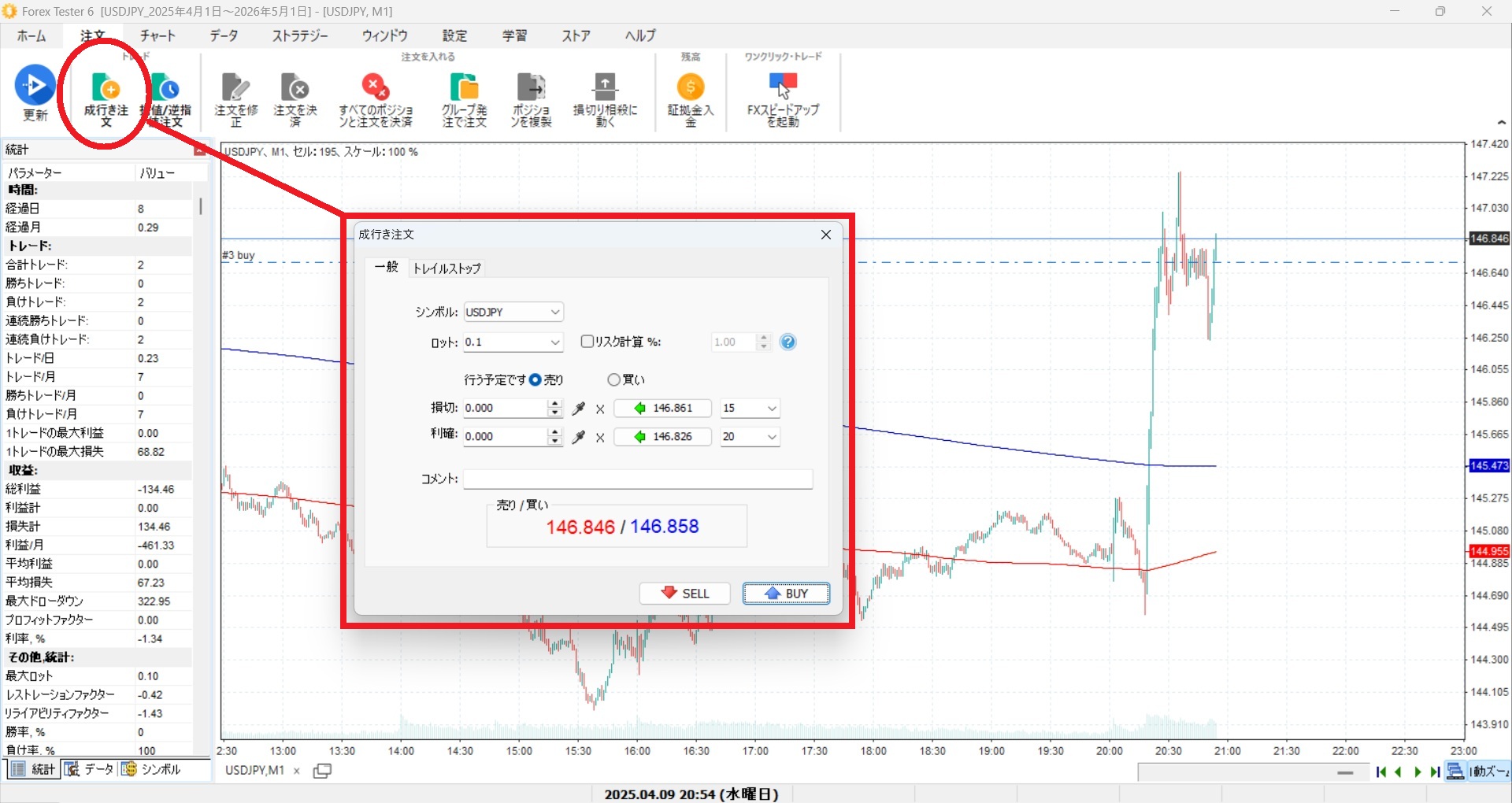Click in the コメント input field
Image resolution: width=1512 pixels, height=803 pixels.
[x=638, y=479]
